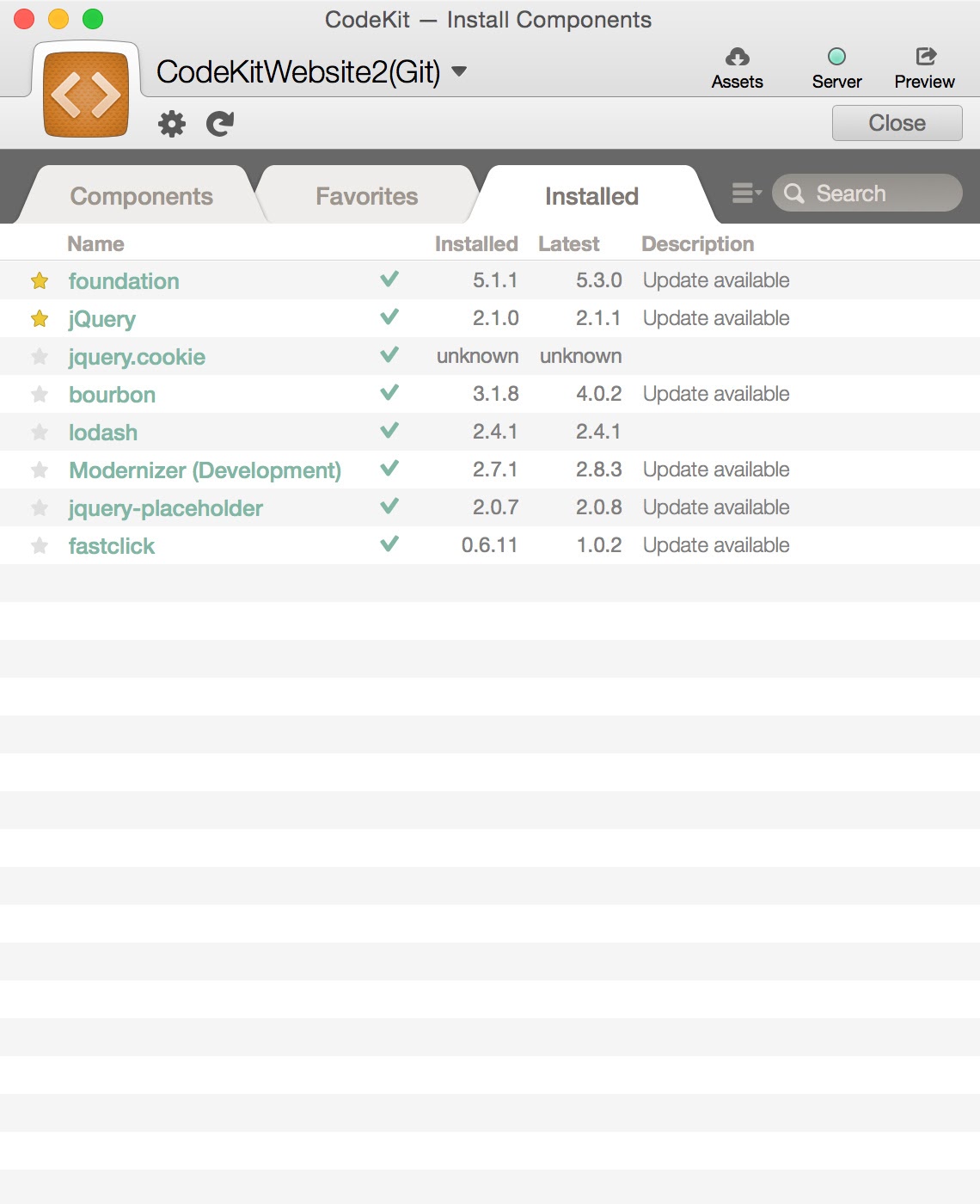Sort by the Description column header

pyautogui.click(x=697, y=244)
